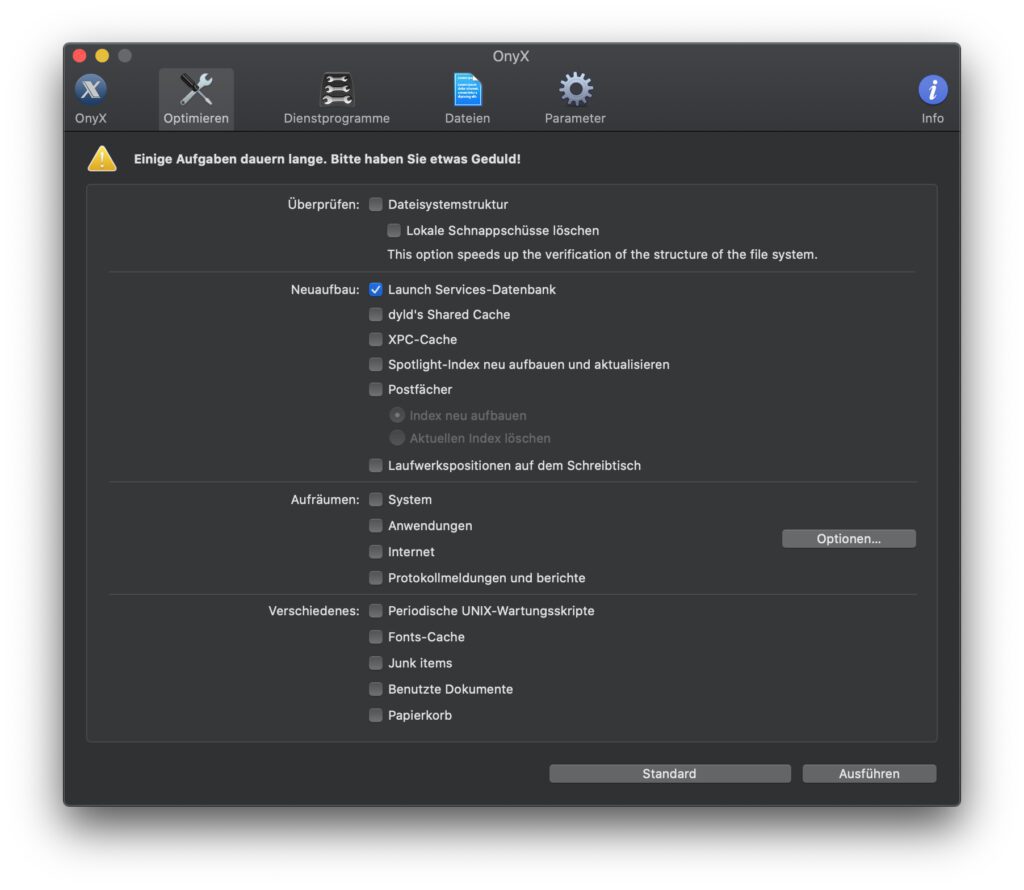Open the OnyX home section icon
The width and height of the screenshot is (1024, 890).
pos(89,89)
